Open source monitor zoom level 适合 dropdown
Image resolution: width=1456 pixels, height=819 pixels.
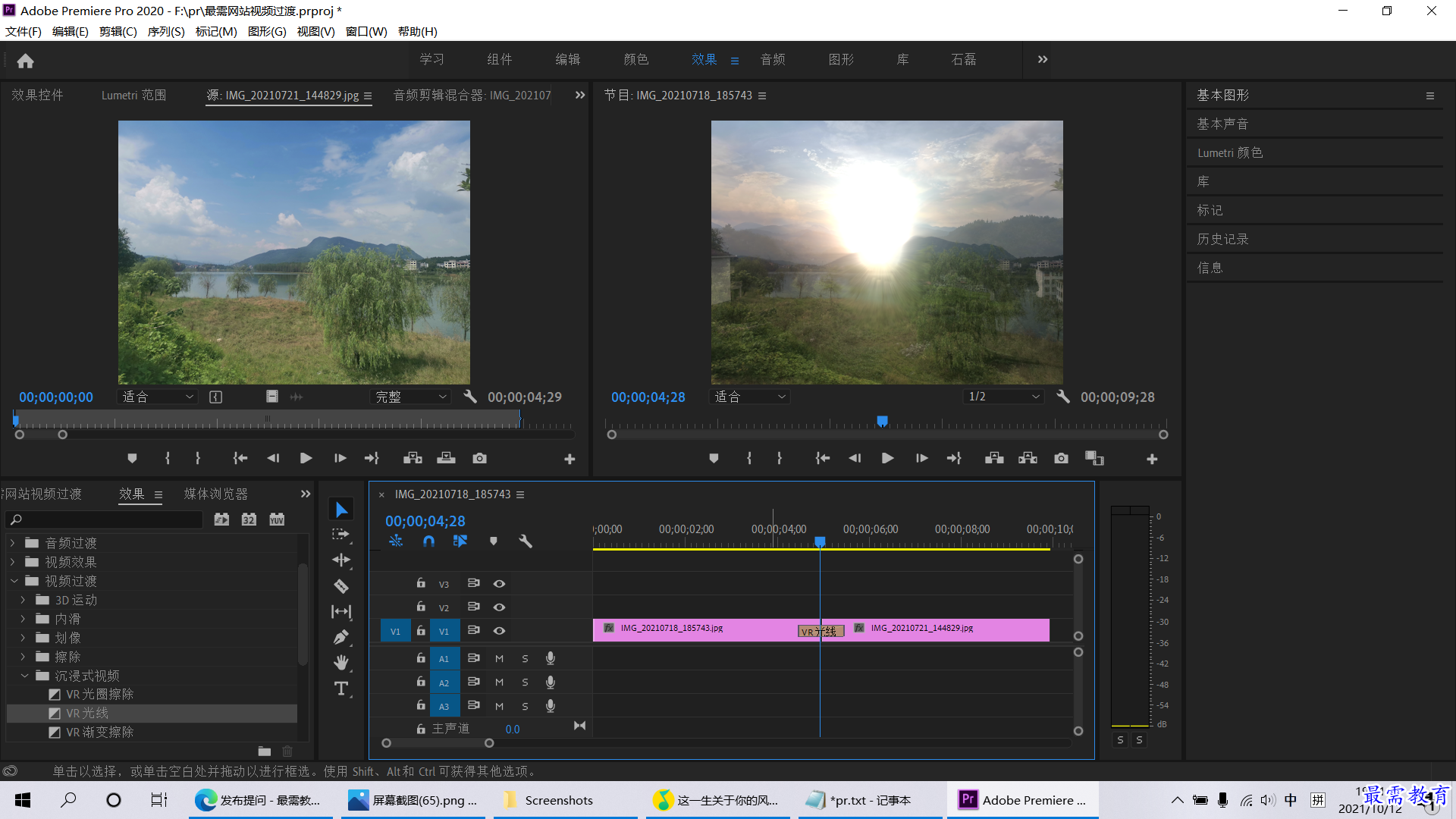[157, 397]
